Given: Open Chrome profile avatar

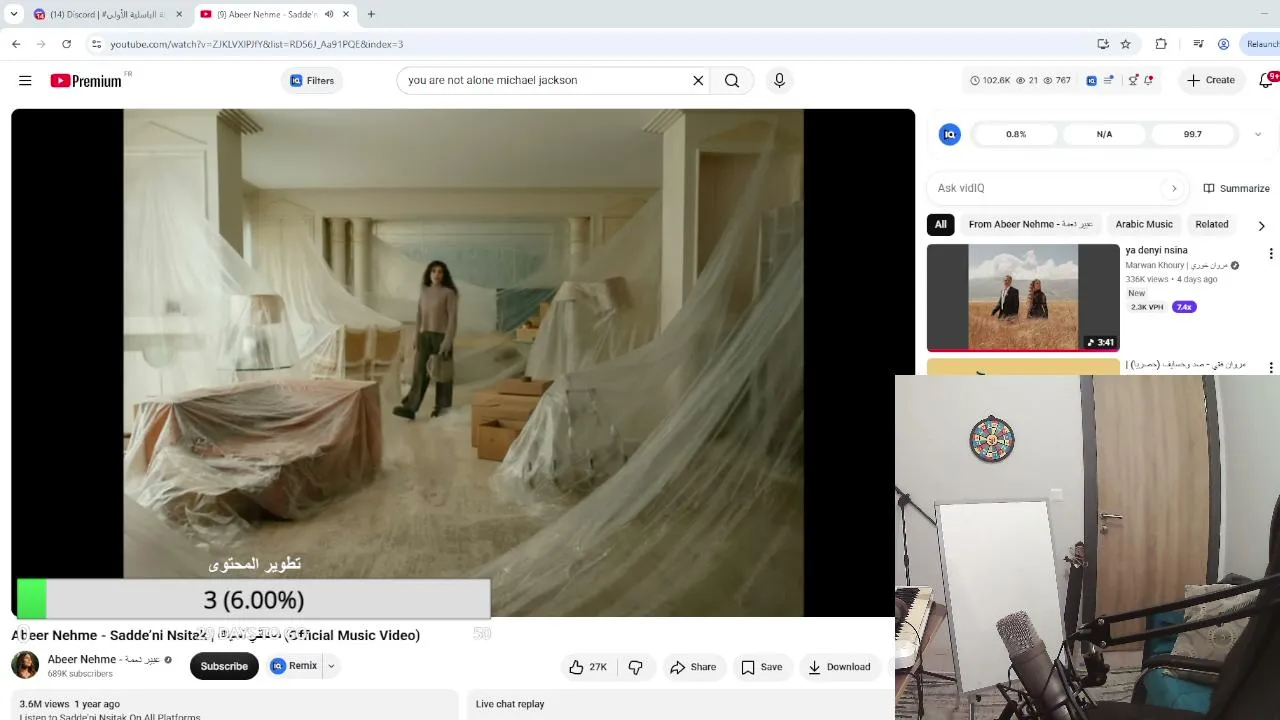Looking at the screenshot, I should (x=1223, y=44).
